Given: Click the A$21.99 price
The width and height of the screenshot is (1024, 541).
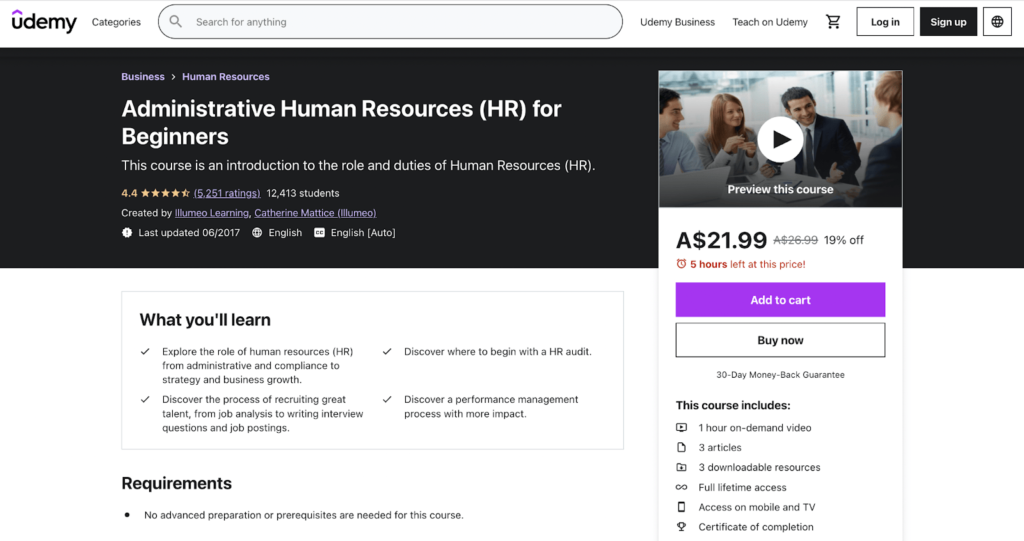Looking at the screenshot, I should click(721, 240).
